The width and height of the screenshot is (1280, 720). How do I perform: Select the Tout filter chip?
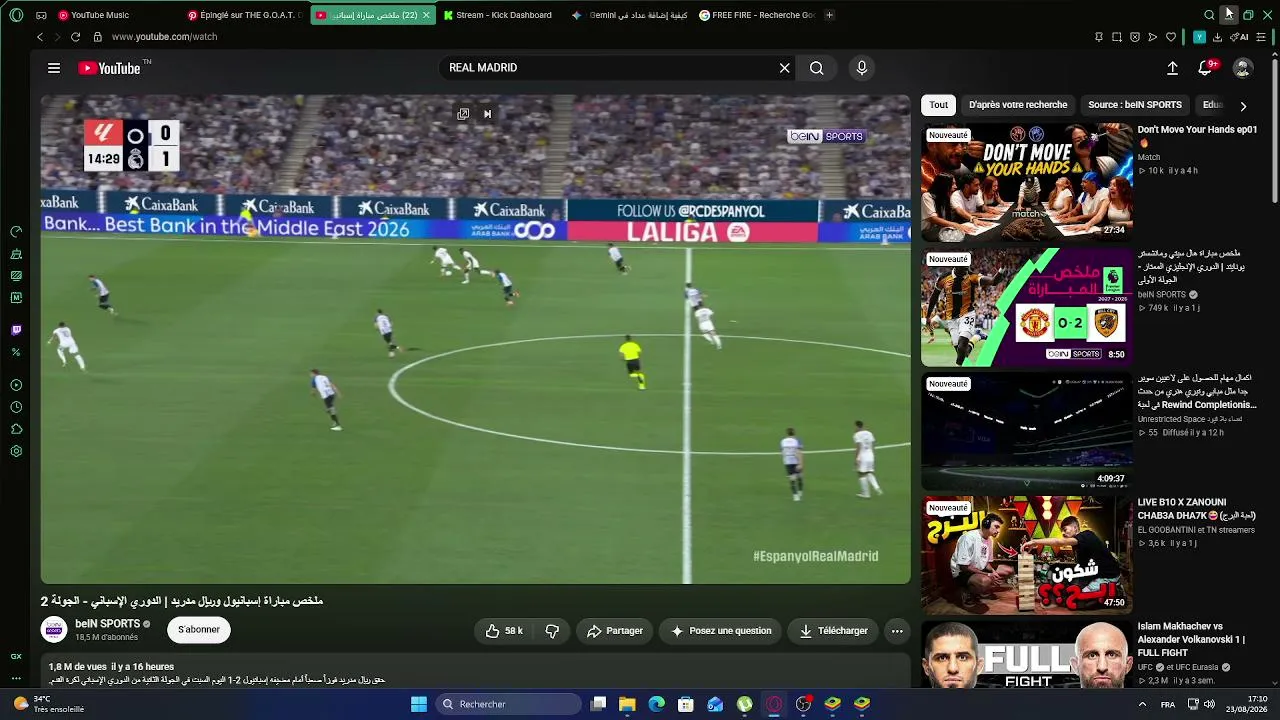(938, 105)
